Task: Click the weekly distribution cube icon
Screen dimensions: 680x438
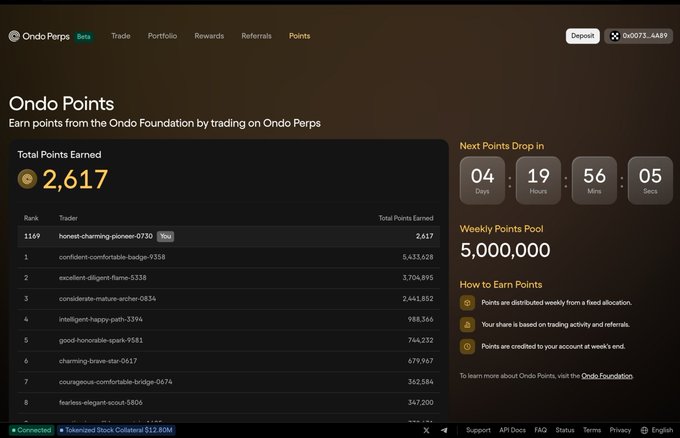Action: pos(467,303)
